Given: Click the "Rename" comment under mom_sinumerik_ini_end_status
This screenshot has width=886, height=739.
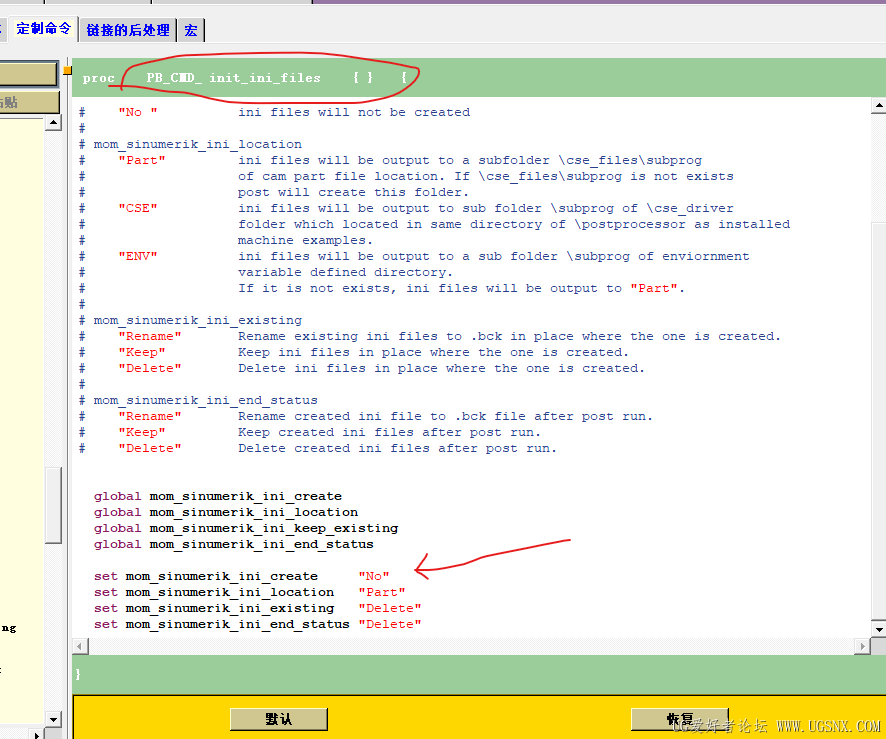Looking at the screenshot, I should pos(150,416).
